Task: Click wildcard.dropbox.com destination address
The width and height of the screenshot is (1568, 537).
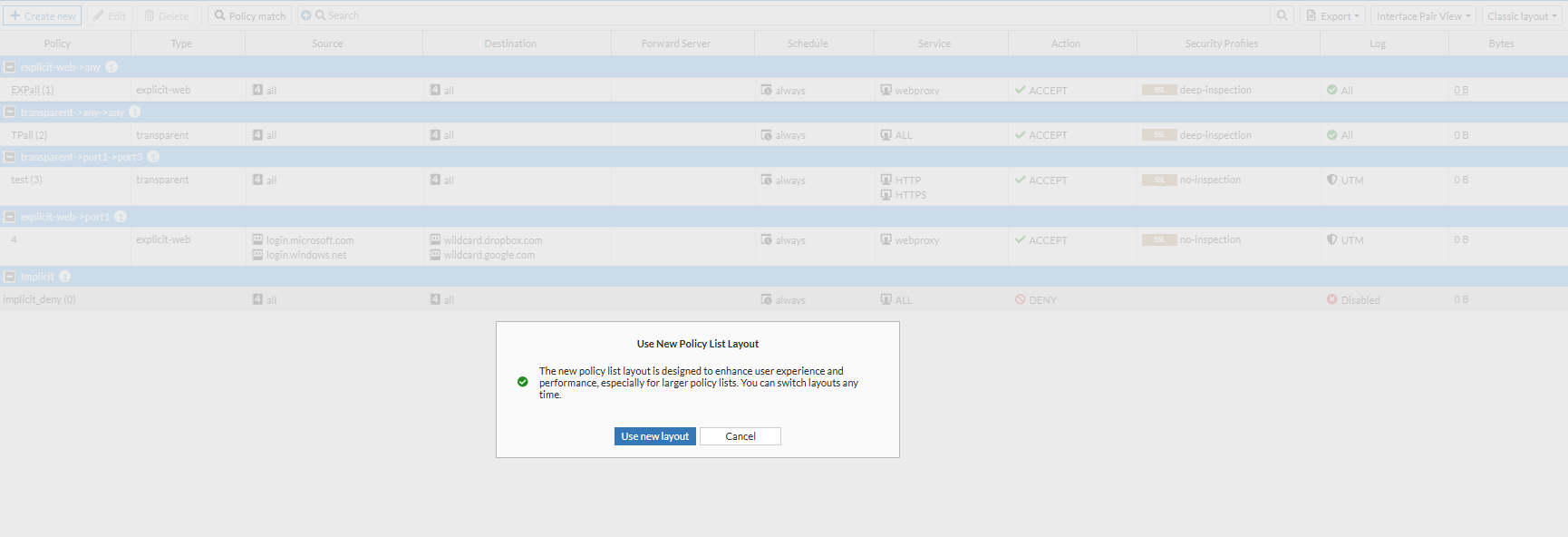Action: pos(493,240)
